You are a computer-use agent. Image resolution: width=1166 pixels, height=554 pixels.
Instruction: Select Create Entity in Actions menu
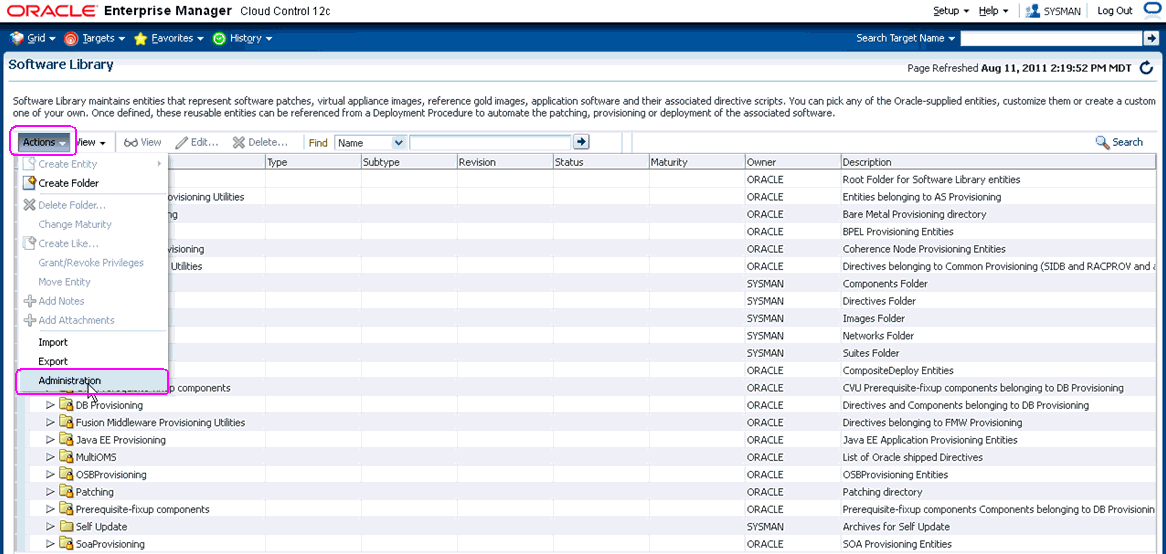pos(93,164)
